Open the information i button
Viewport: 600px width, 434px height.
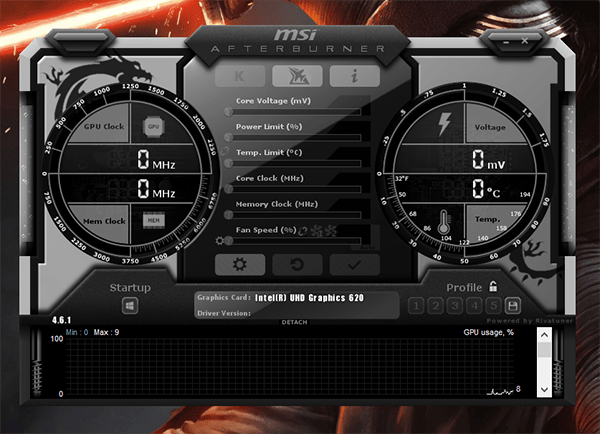pyautogui.click(x=355, y=76)
